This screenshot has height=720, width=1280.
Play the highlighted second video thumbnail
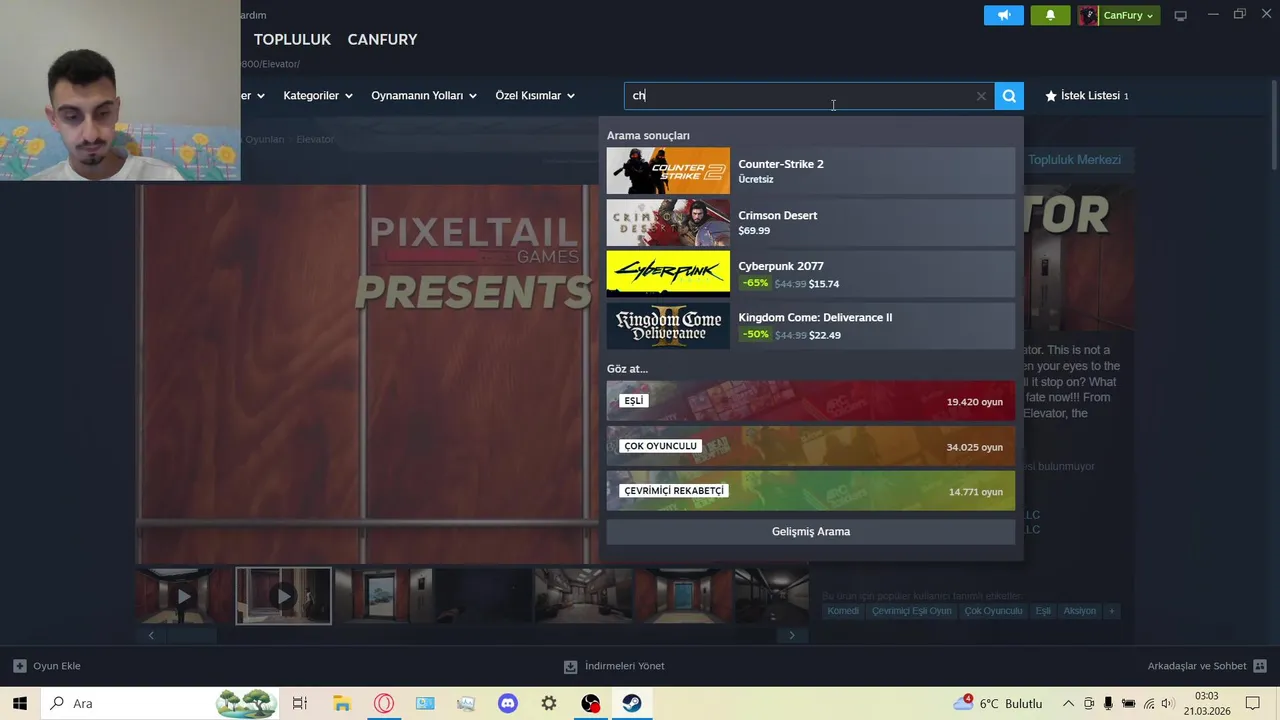click(x=283, y=596)
